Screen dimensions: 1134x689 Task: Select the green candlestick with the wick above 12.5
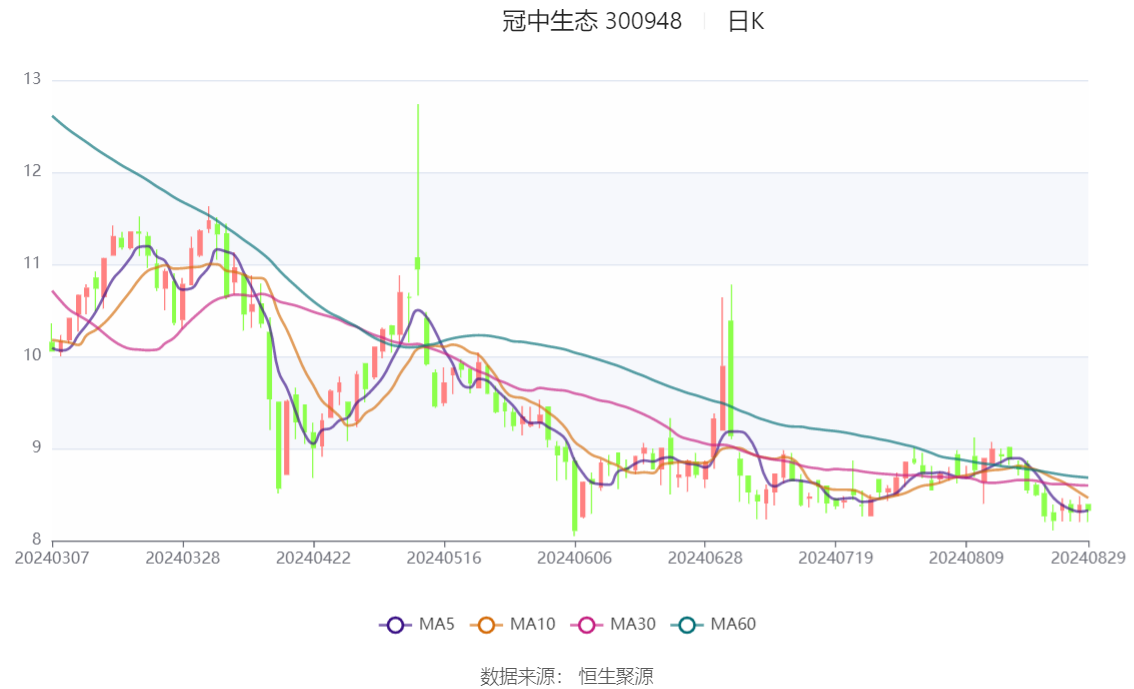tap(417, 263)
